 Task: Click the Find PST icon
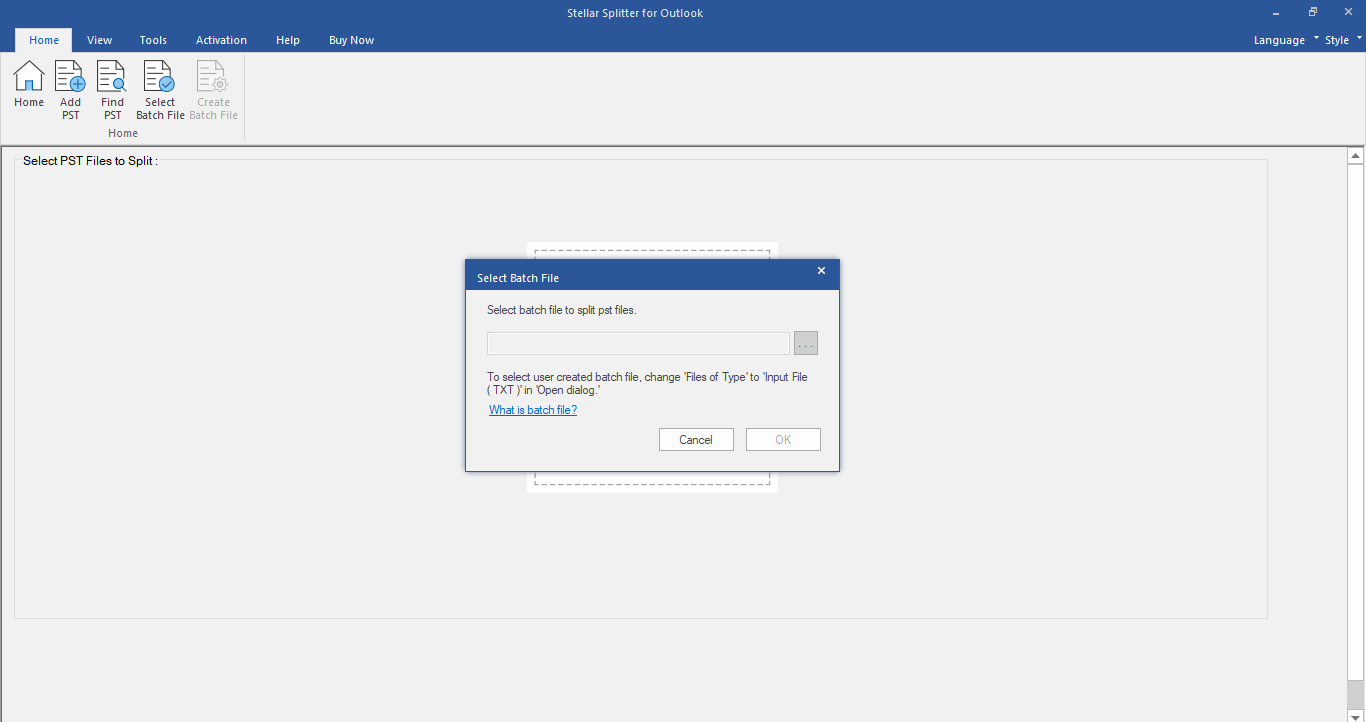tap(112, 90)
